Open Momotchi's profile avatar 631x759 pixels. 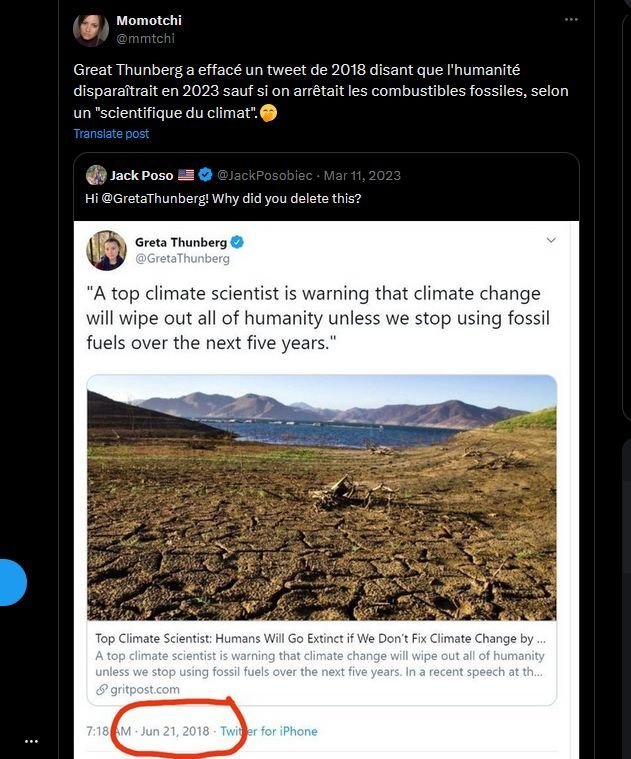(91, 30)
